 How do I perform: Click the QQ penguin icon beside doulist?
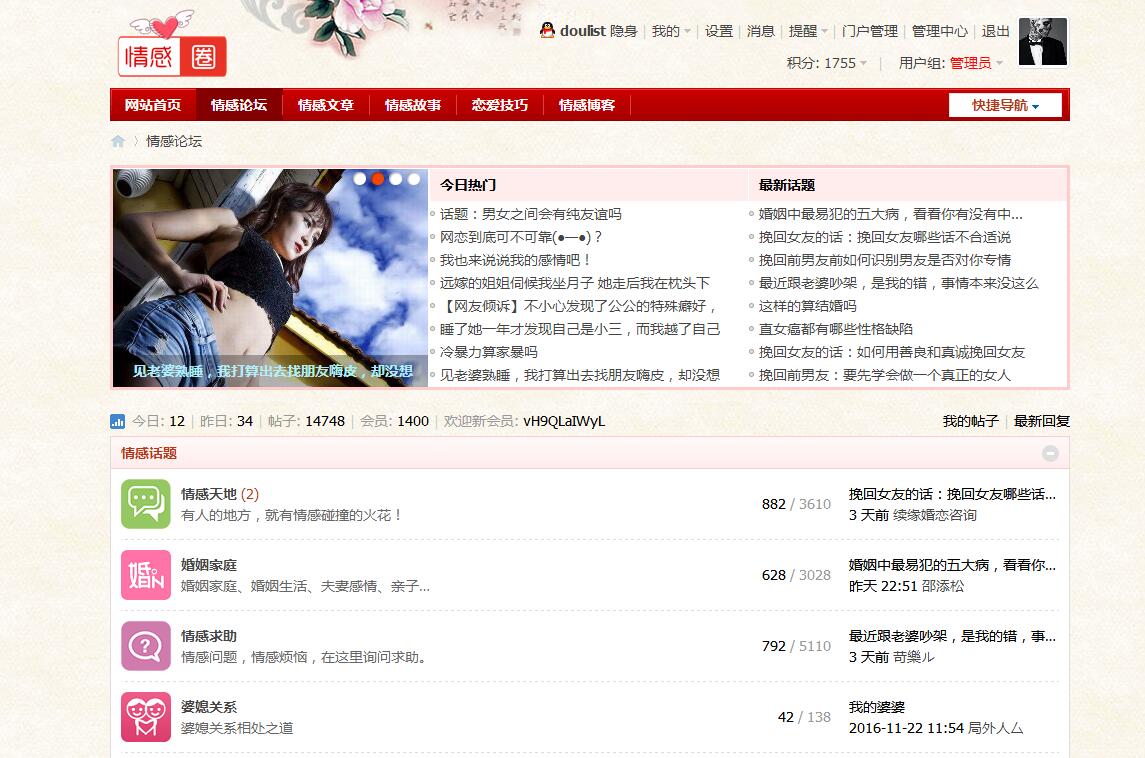coord(547,30)
